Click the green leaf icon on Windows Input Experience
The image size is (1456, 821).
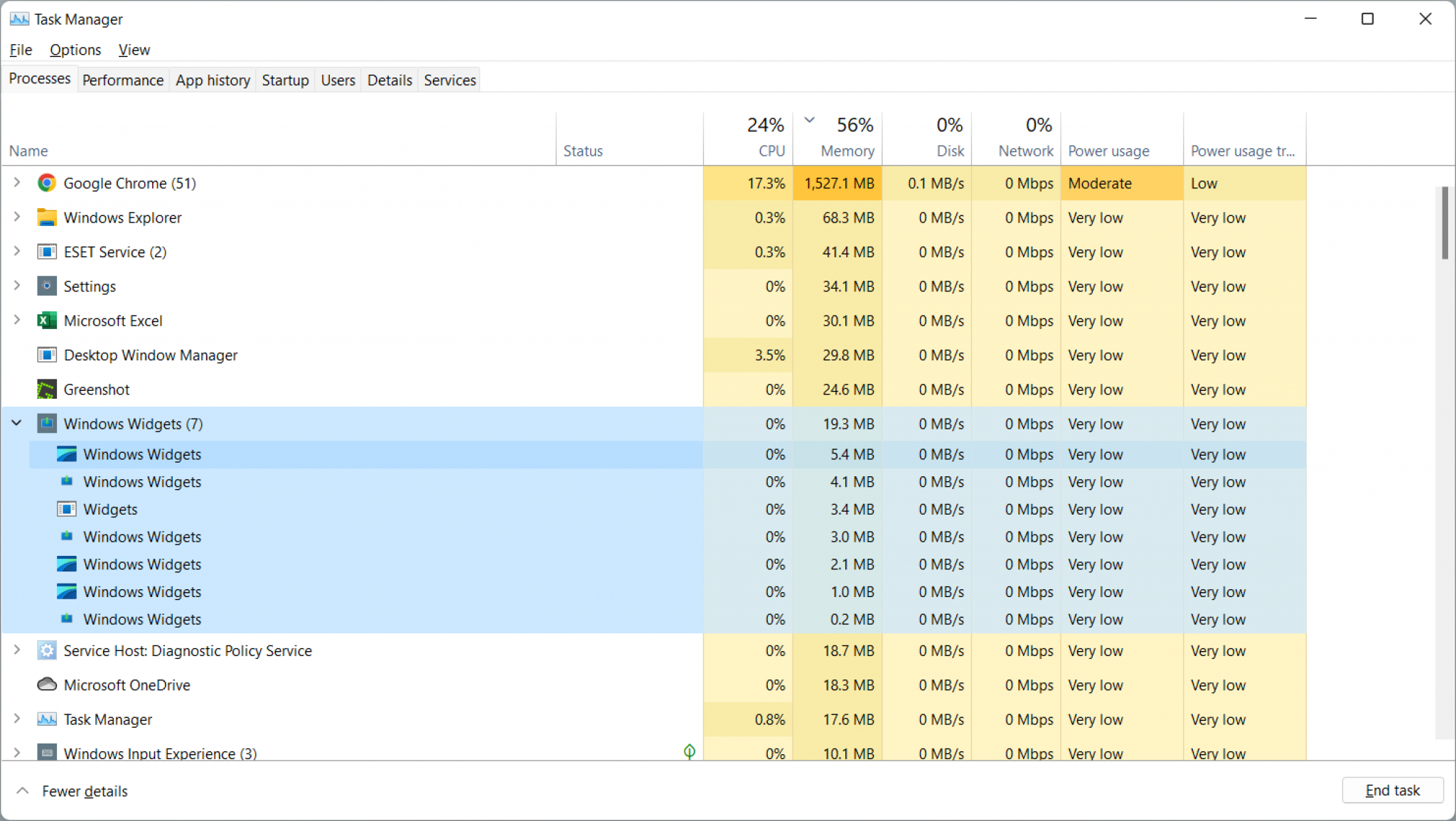[688, 751]
